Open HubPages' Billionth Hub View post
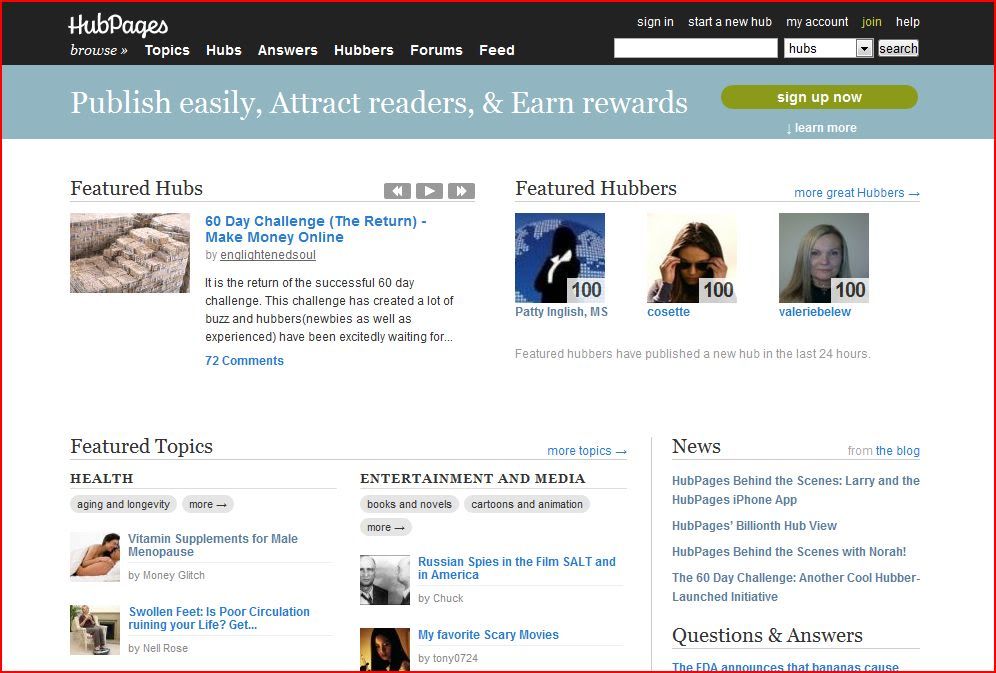This screenshot has height=673, width=996. (754, 526)
